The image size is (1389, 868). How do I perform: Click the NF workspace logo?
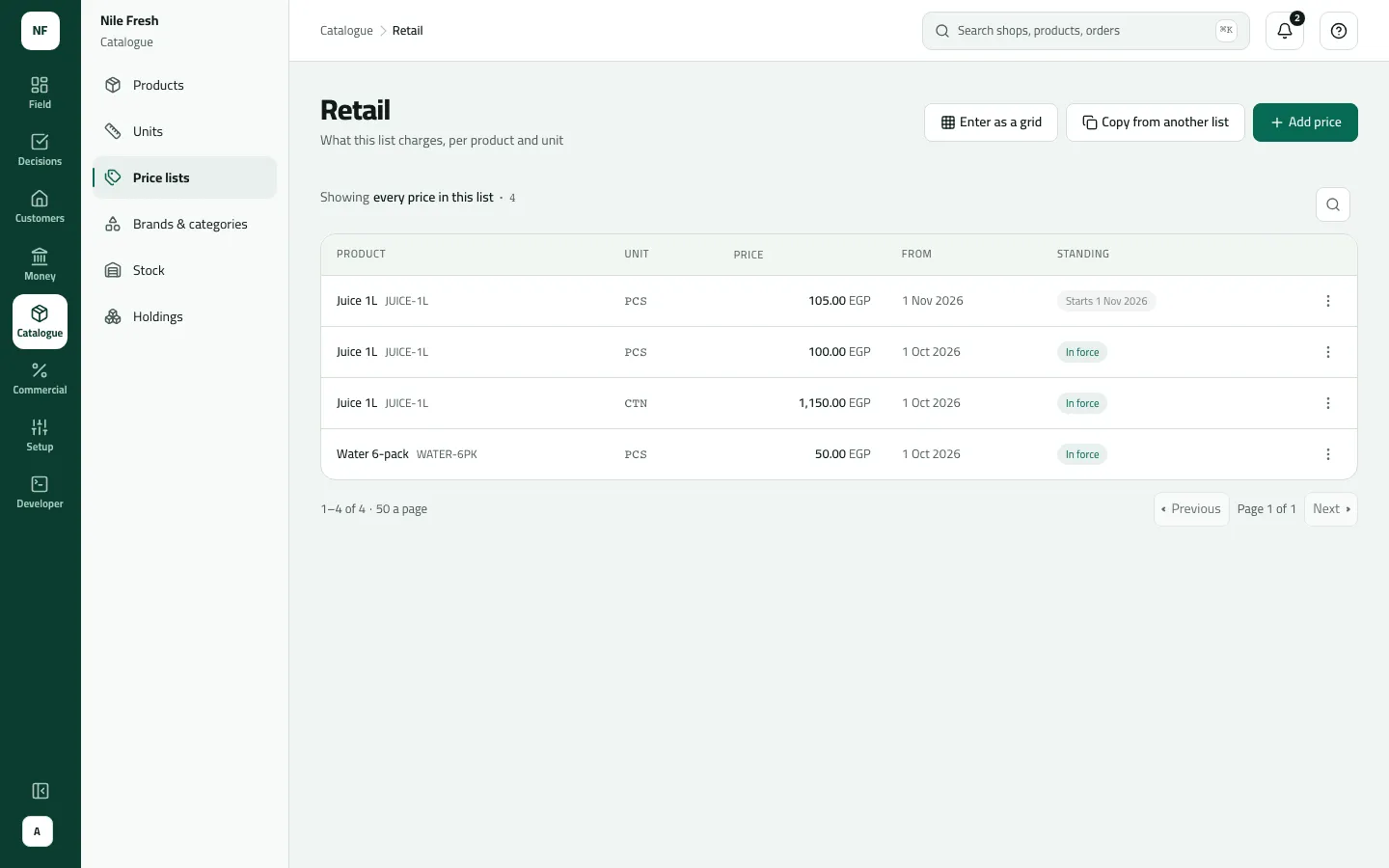pyautogui.click(x=41, y=31)
